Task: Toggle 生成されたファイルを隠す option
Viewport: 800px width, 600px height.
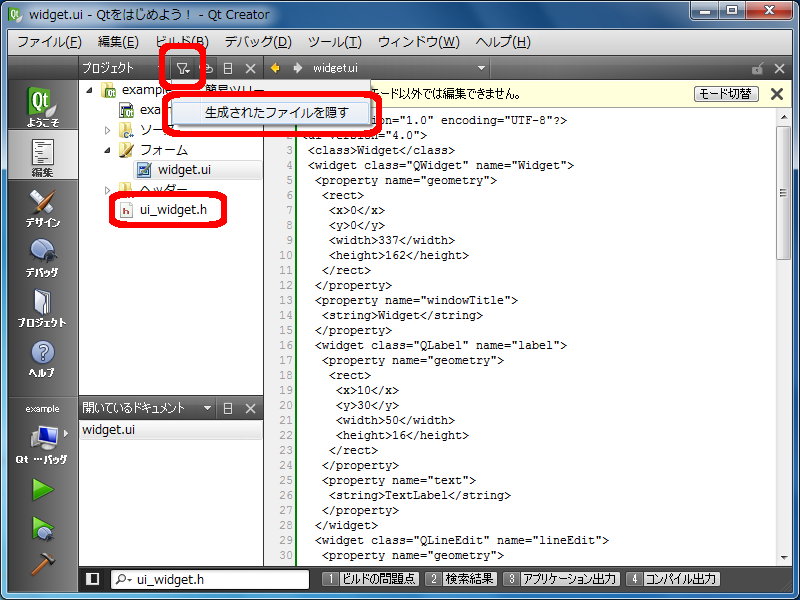Action: pyautogui.click(x=277, y=112)
